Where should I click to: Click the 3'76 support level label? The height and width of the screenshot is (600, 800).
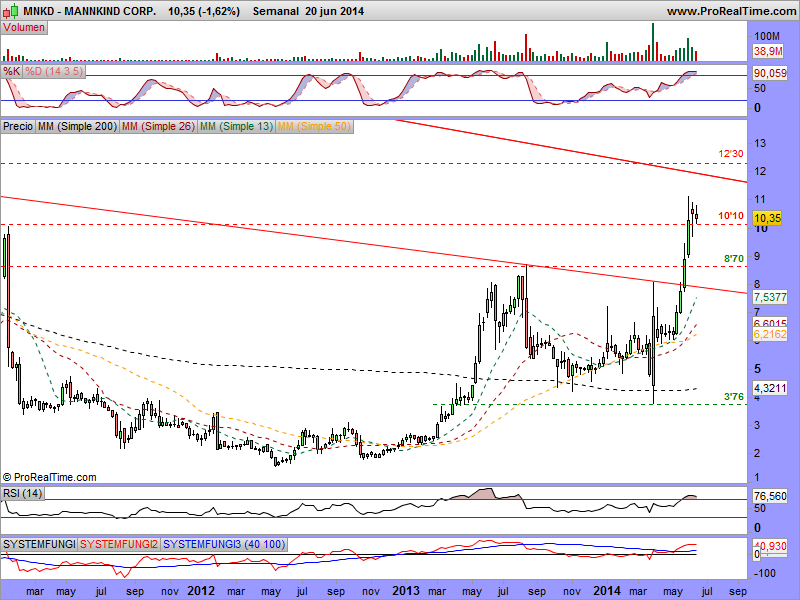734,396
